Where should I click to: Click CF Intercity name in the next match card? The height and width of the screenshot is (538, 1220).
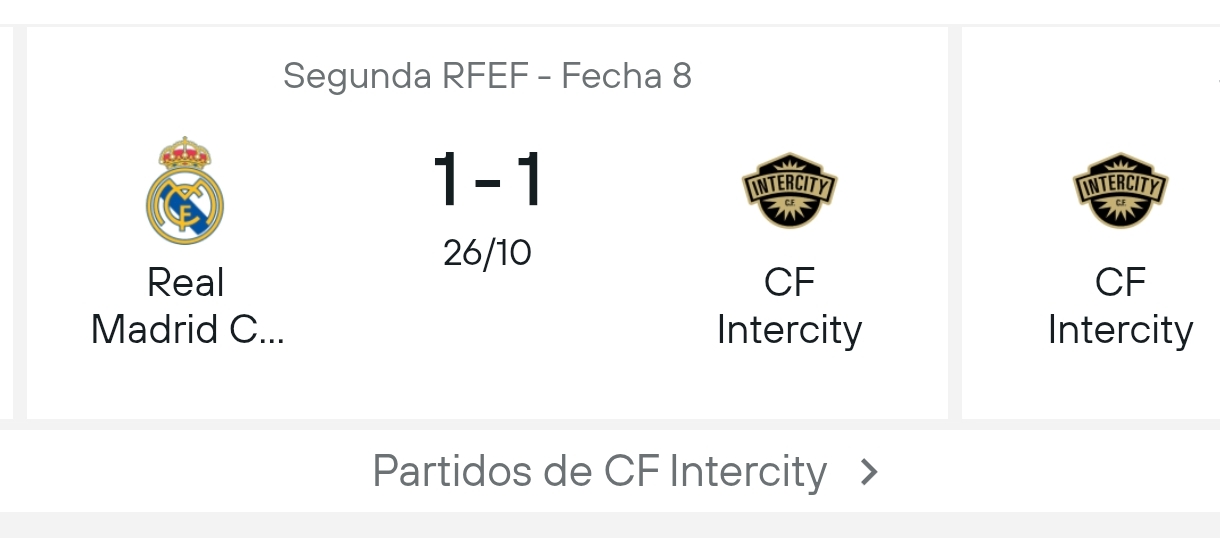[x=1120, y=306]
